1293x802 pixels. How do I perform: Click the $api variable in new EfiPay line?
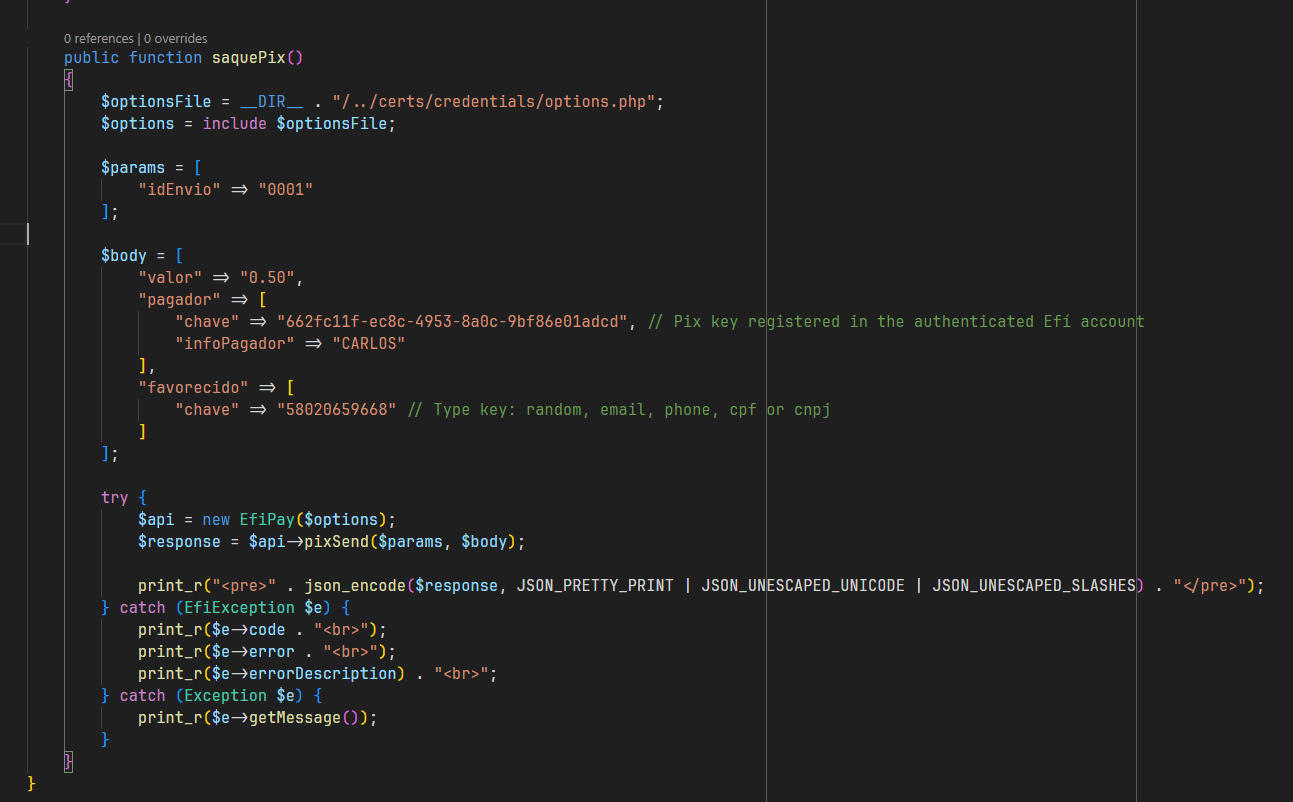[x=156, y=520]
